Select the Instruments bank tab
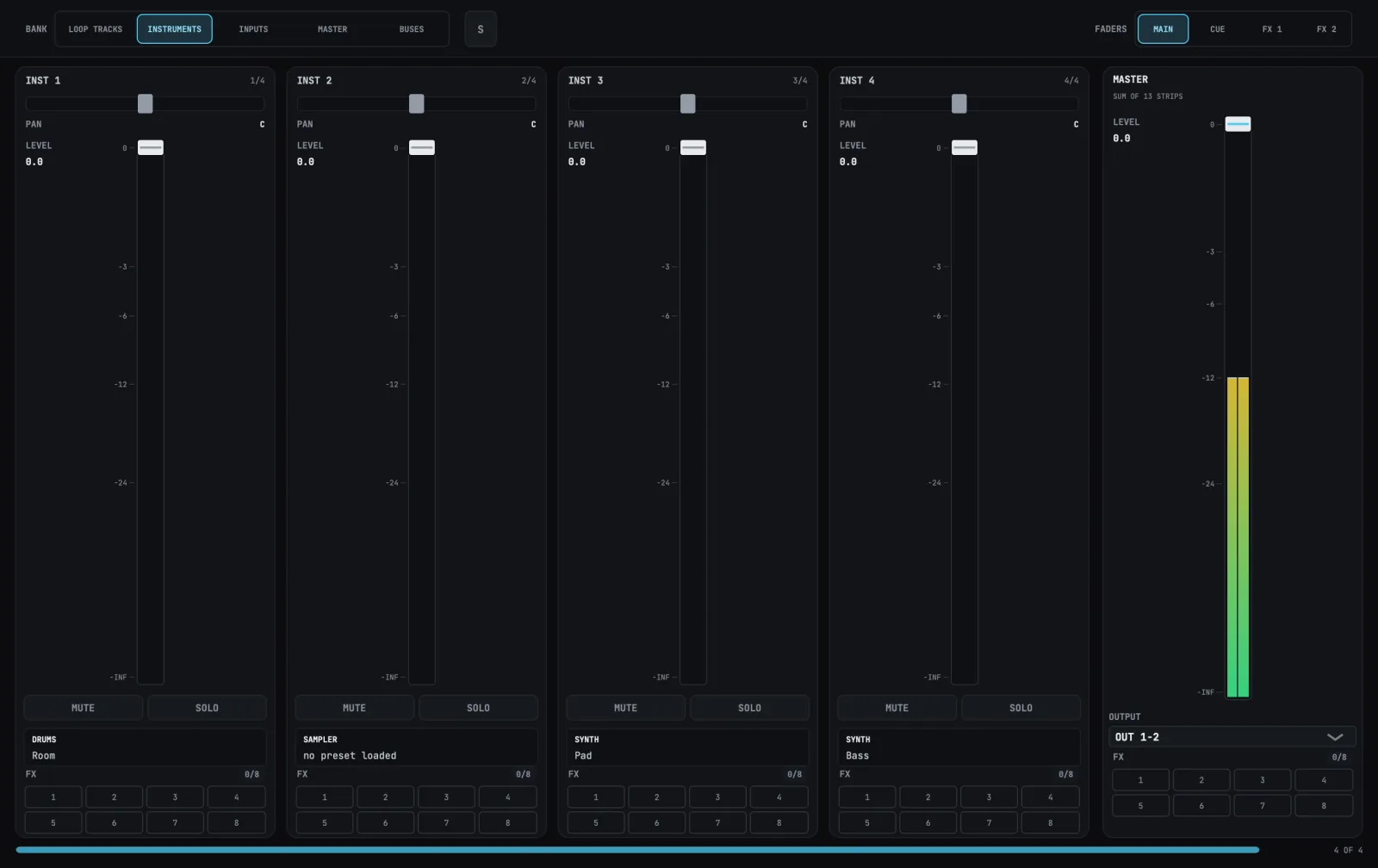Viewport: 1378px width, 868px height. [x=174, y=29]
